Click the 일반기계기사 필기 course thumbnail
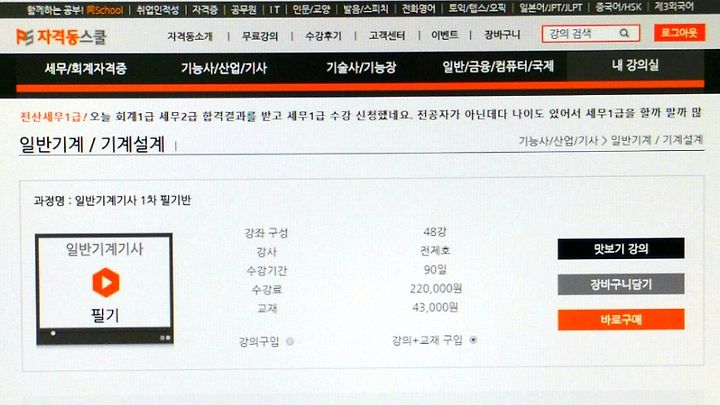This screenshot has height=405, width=720. (x=105, y=289)
